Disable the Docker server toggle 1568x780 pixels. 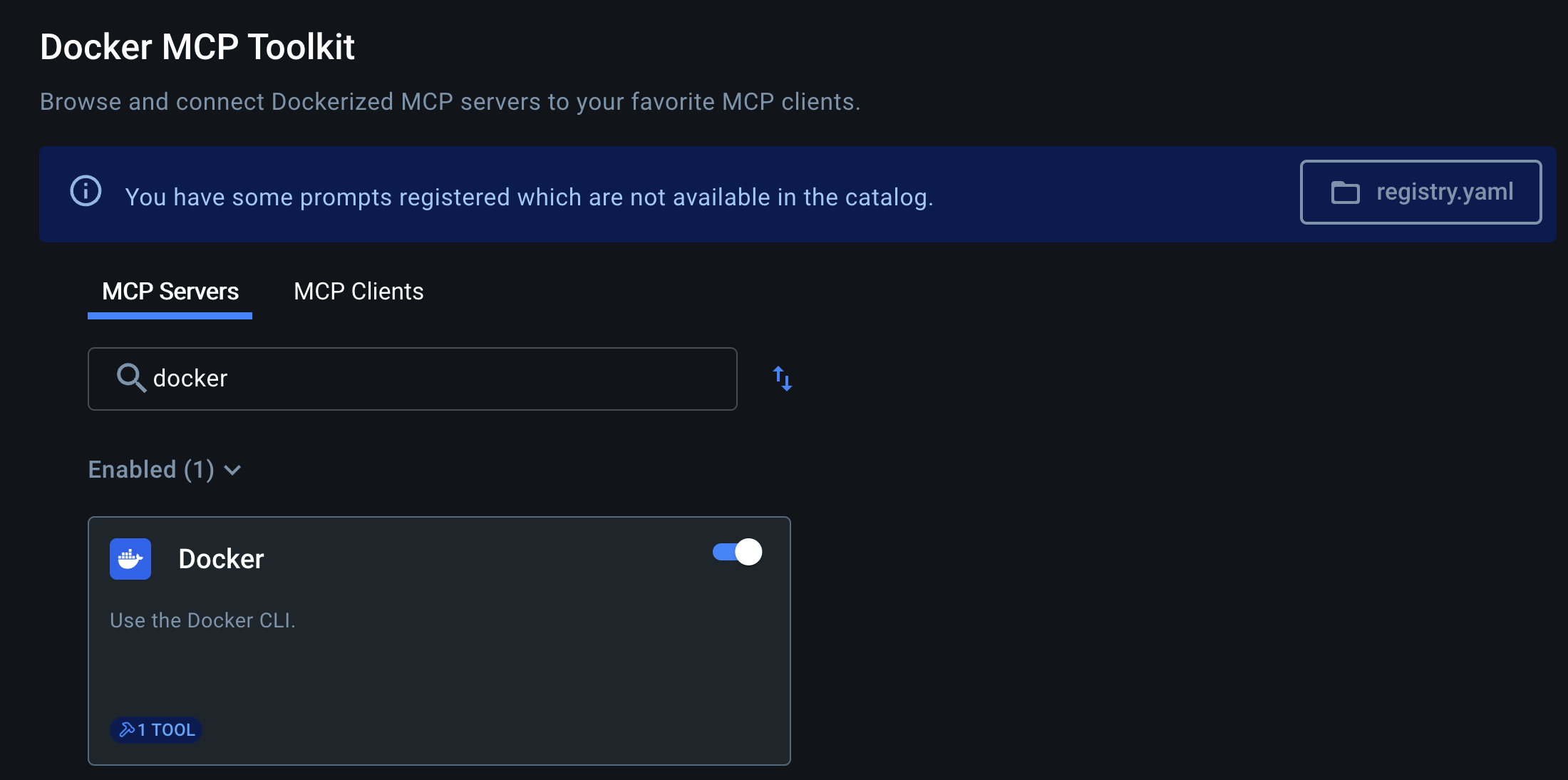tap(738, 553)
